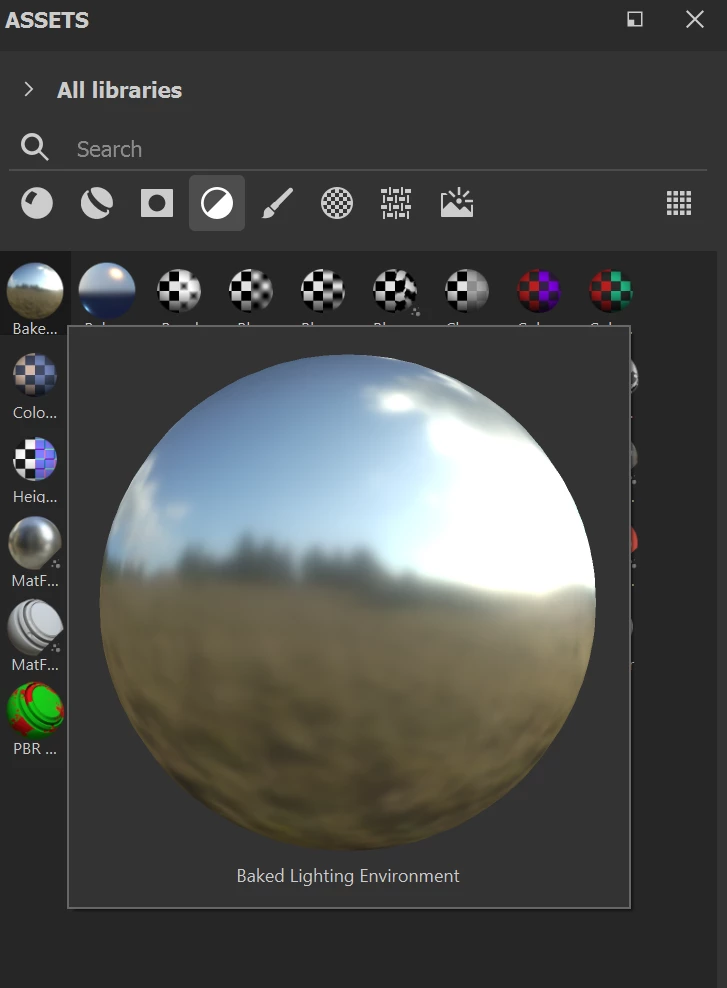Select the chrome MatF... sphere thumbnail

(x=35, y=543)
